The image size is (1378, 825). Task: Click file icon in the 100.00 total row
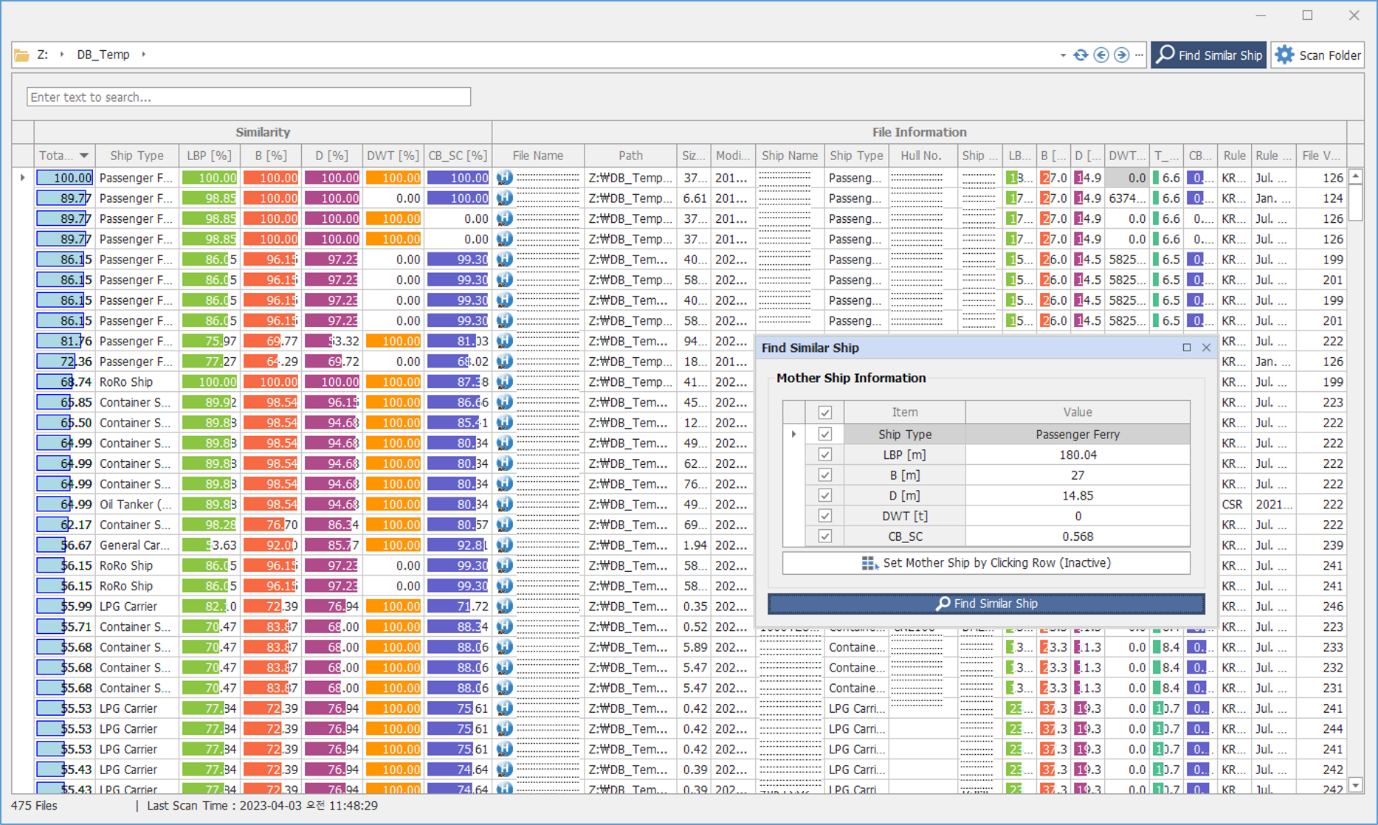click(x=505, y=178)
